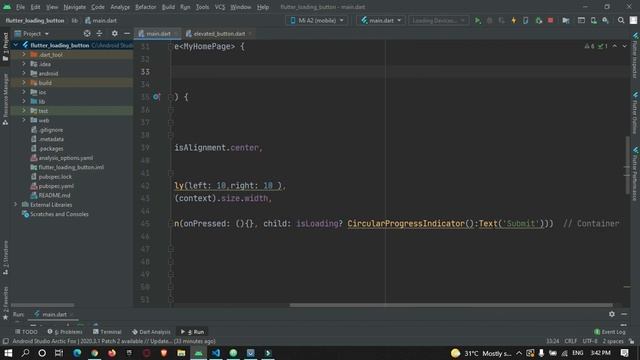Open the Flutter Inspector side panel
This screenshot has width=640, height=360.
click(x=635, y=56)
